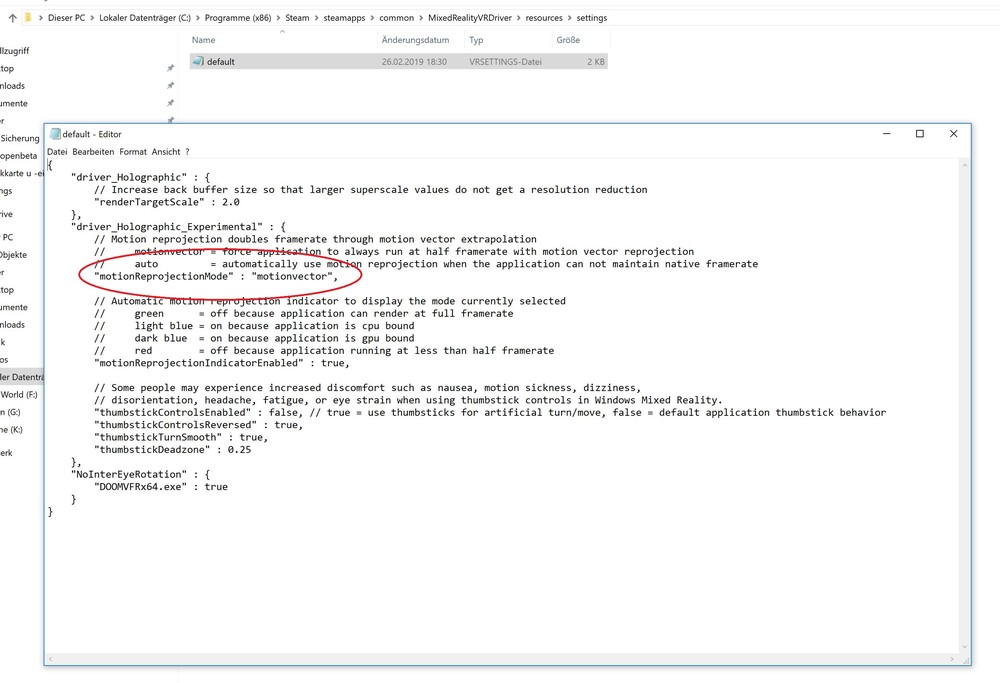Image resolution: width=1000 pixels, height=683 pixels.
Task: Go to the Steam folder in the breadcrumb
Action: 297,18
